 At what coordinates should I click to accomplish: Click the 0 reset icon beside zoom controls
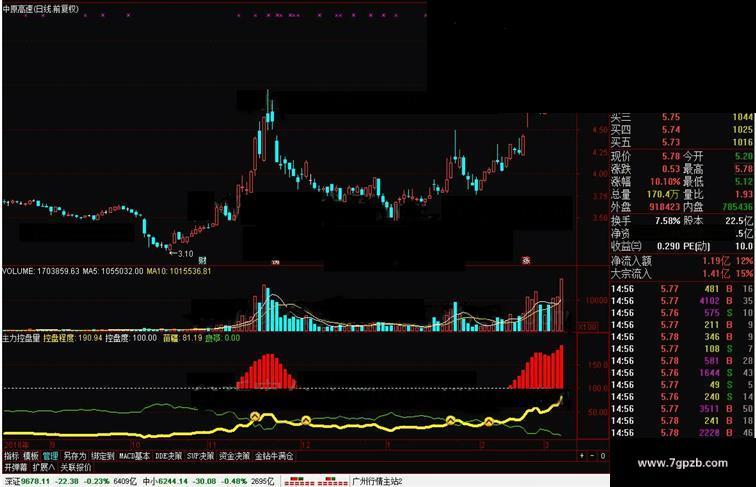click(603, 456)
